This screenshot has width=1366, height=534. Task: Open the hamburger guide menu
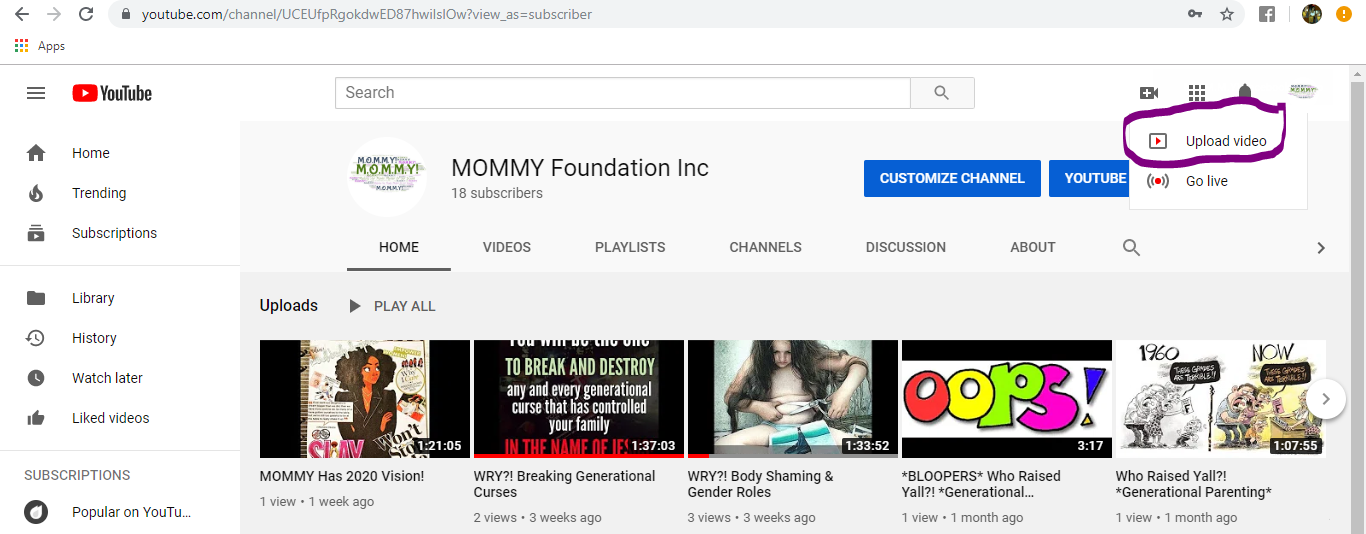(x=36, y=93)
